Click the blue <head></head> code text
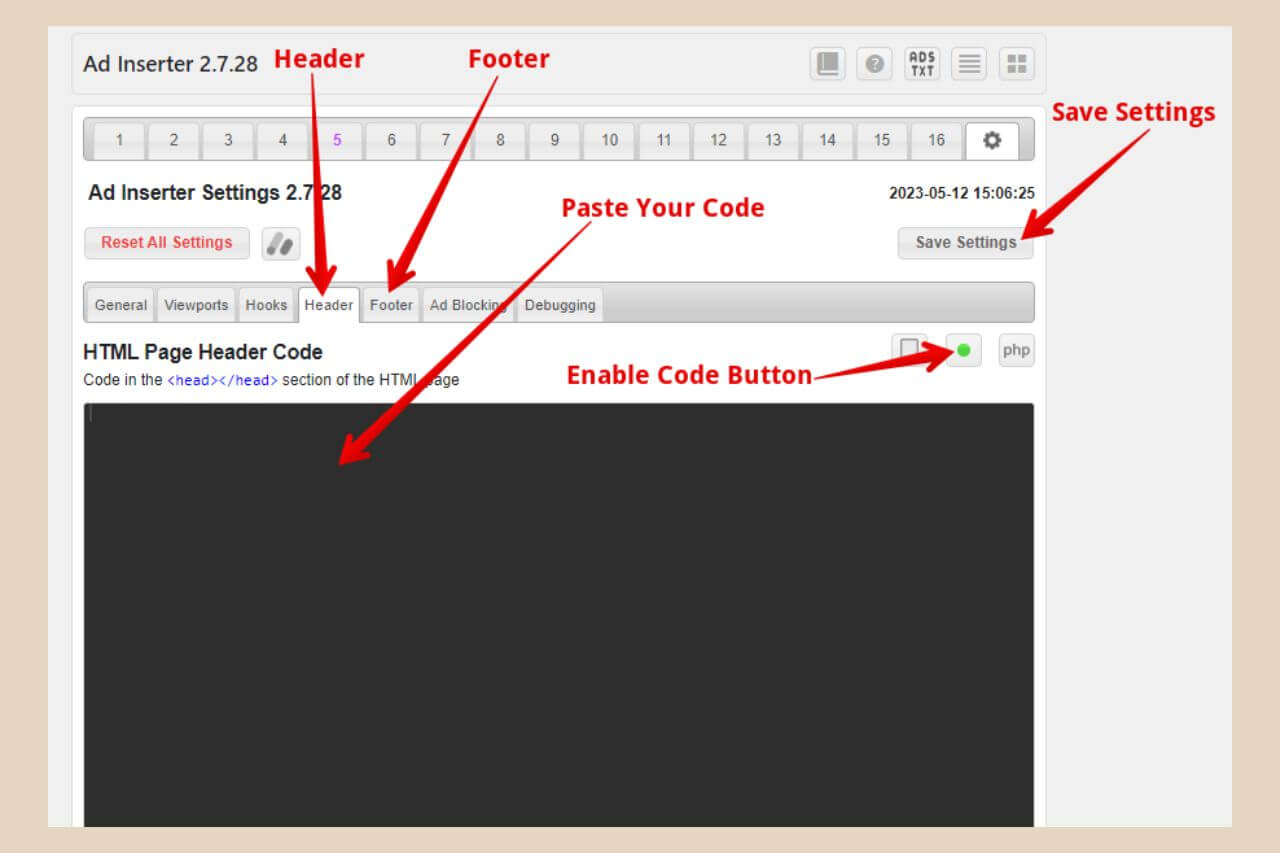 coord(223,381)
